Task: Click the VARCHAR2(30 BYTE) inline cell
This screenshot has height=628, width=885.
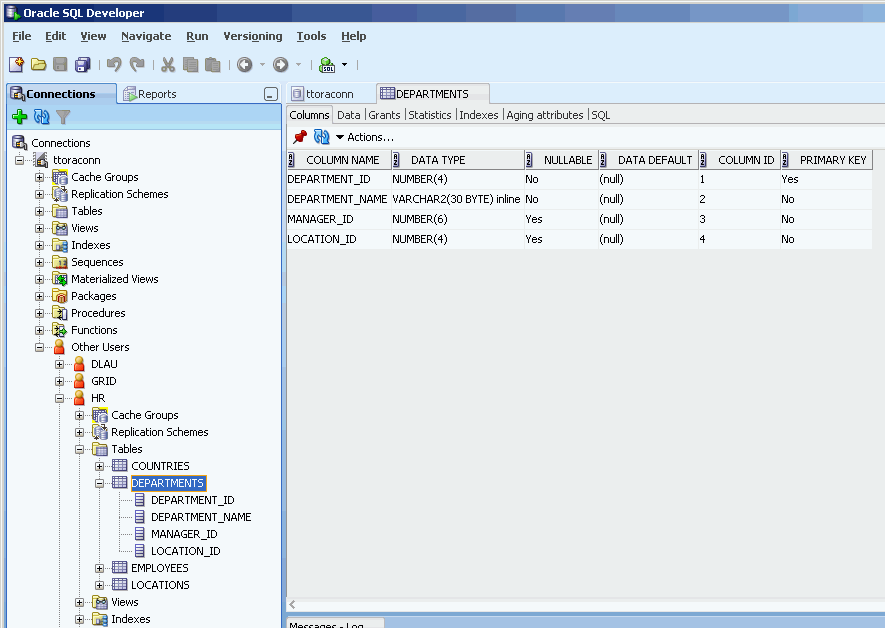Action: pyautogui.click(x=456, y=199)
